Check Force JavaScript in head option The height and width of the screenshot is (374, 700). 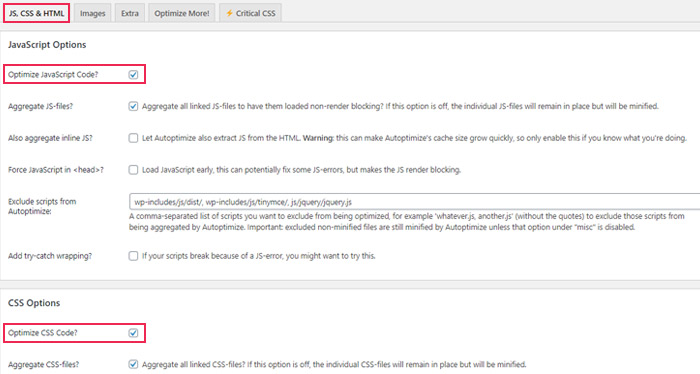coord(133,170)
